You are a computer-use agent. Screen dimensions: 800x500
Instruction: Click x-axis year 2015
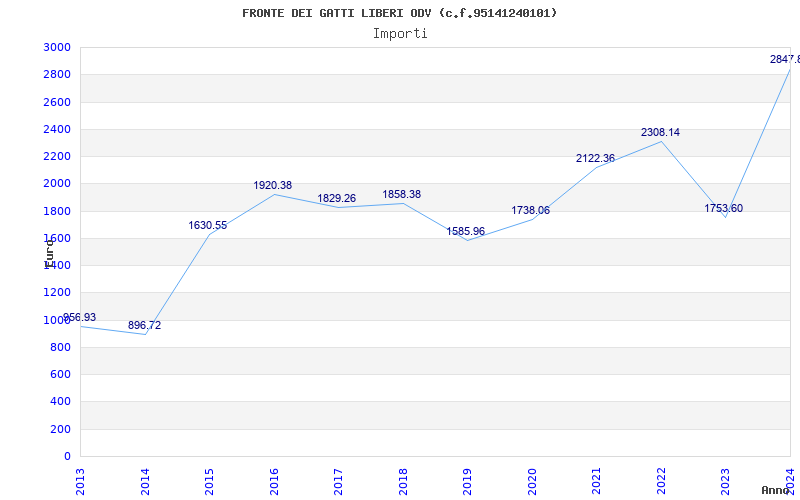pyautogui.click(x=209, y=481)
